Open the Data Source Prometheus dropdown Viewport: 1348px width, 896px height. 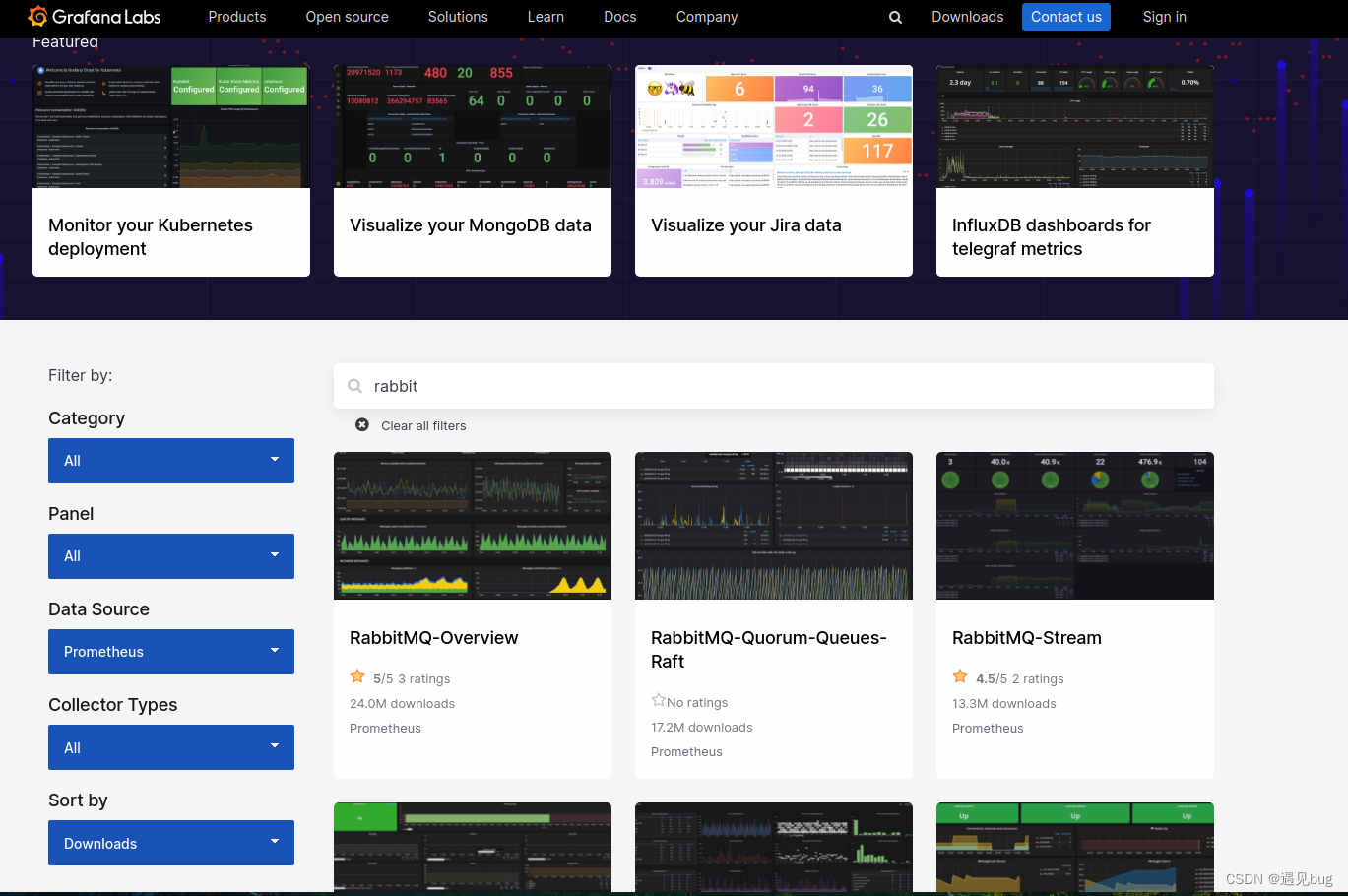point(171,652)
